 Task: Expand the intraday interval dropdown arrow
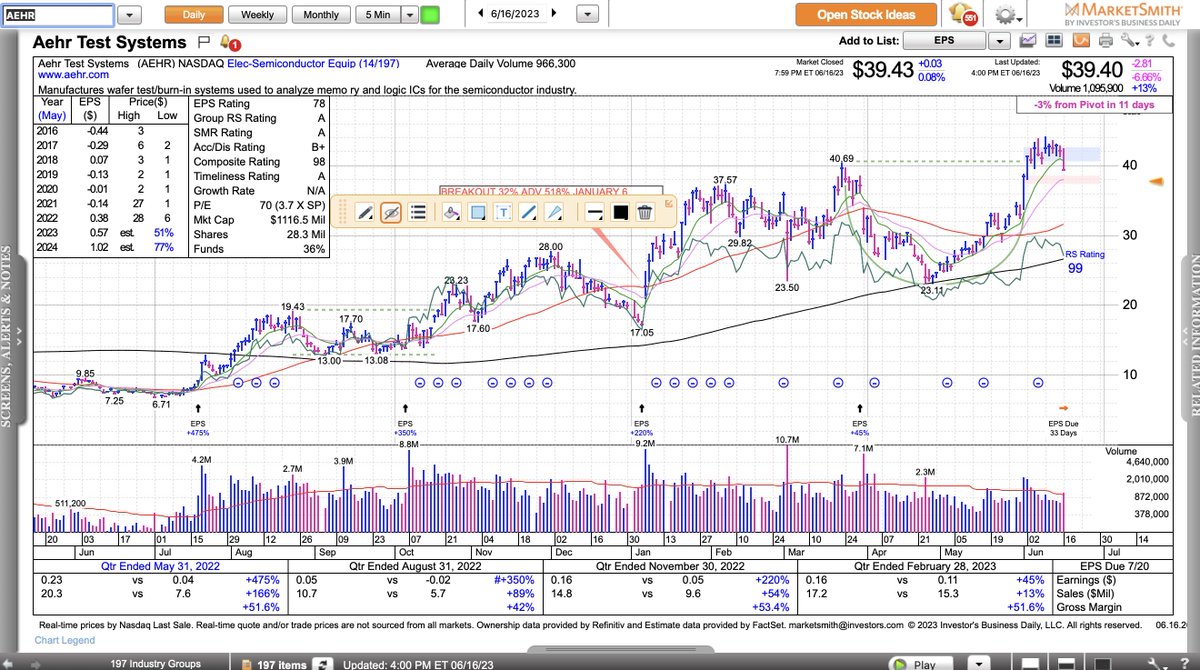(410, 15)
